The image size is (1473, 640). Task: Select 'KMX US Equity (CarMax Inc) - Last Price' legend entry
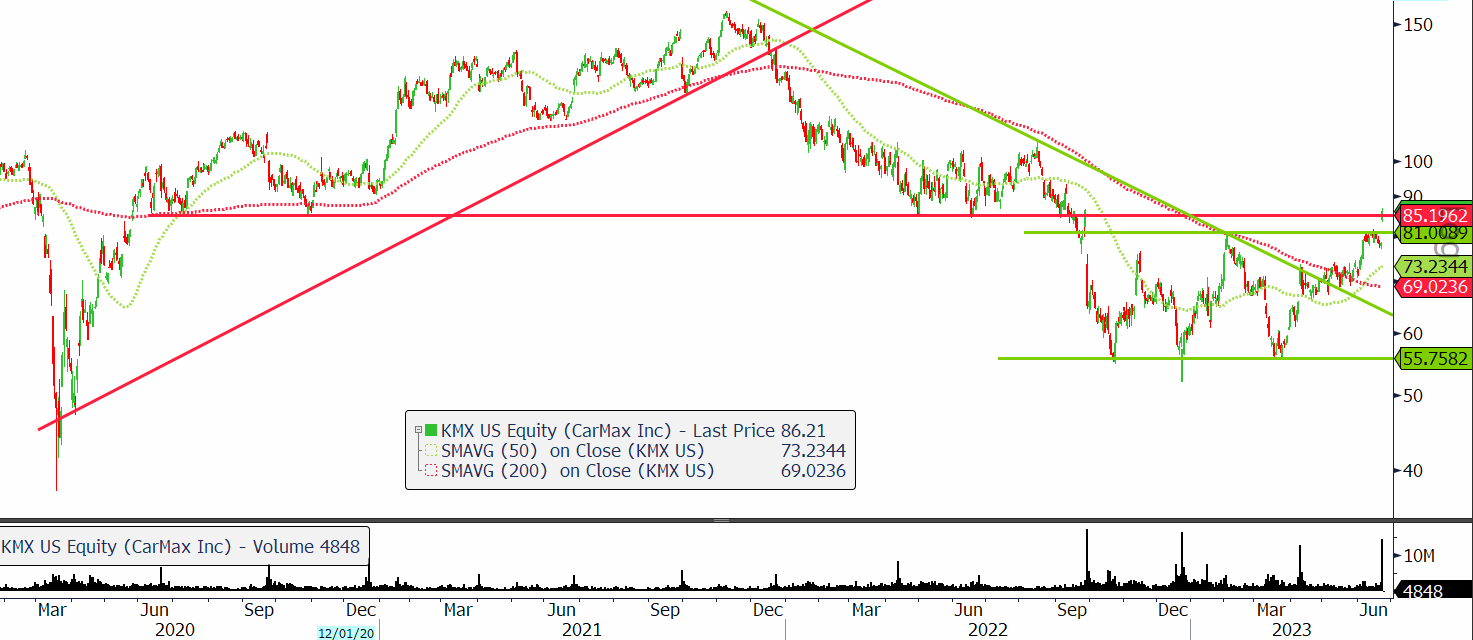click(608, 430)
